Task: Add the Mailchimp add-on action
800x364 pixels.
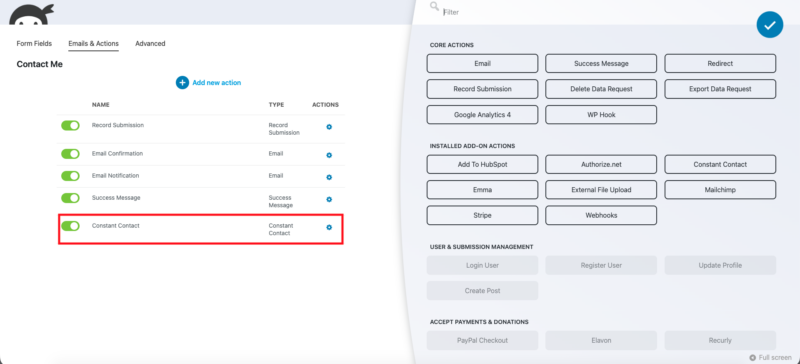Action: (x=720, y=189)
